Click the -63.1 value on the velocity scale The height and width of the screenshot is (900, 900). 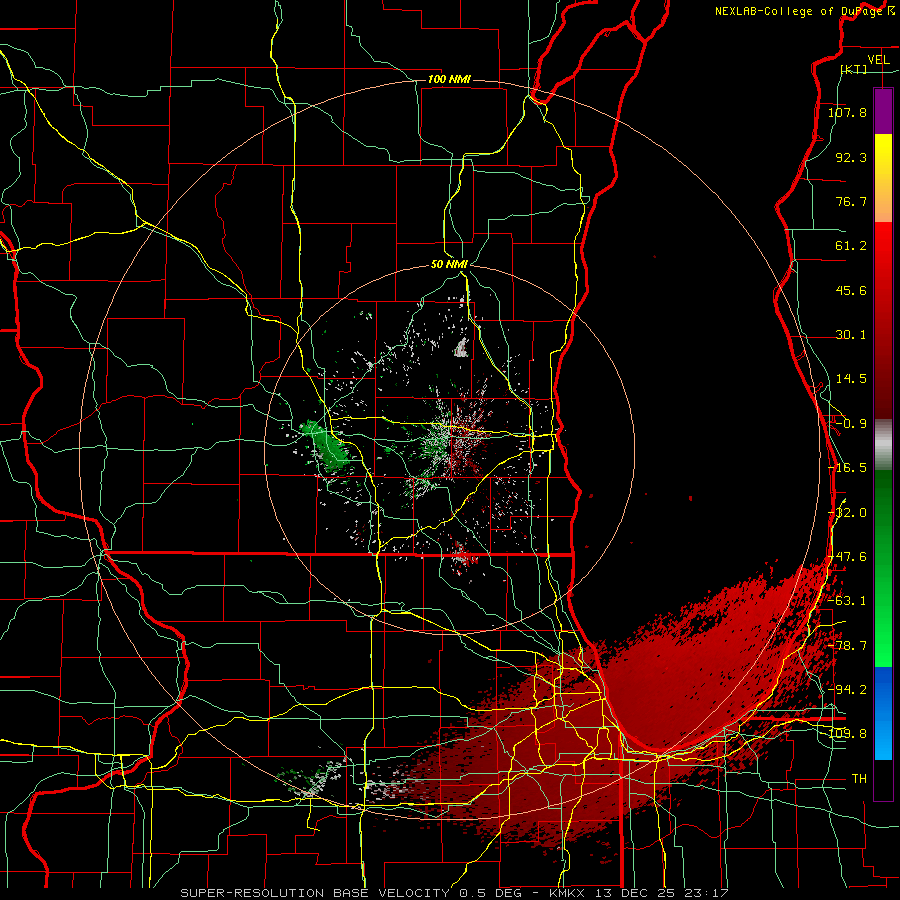[x=848, y=601]
